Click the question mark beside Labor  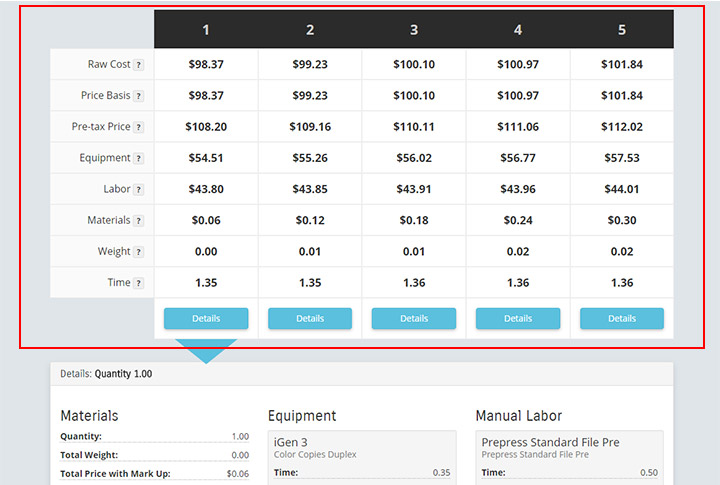tap(138, 190)
